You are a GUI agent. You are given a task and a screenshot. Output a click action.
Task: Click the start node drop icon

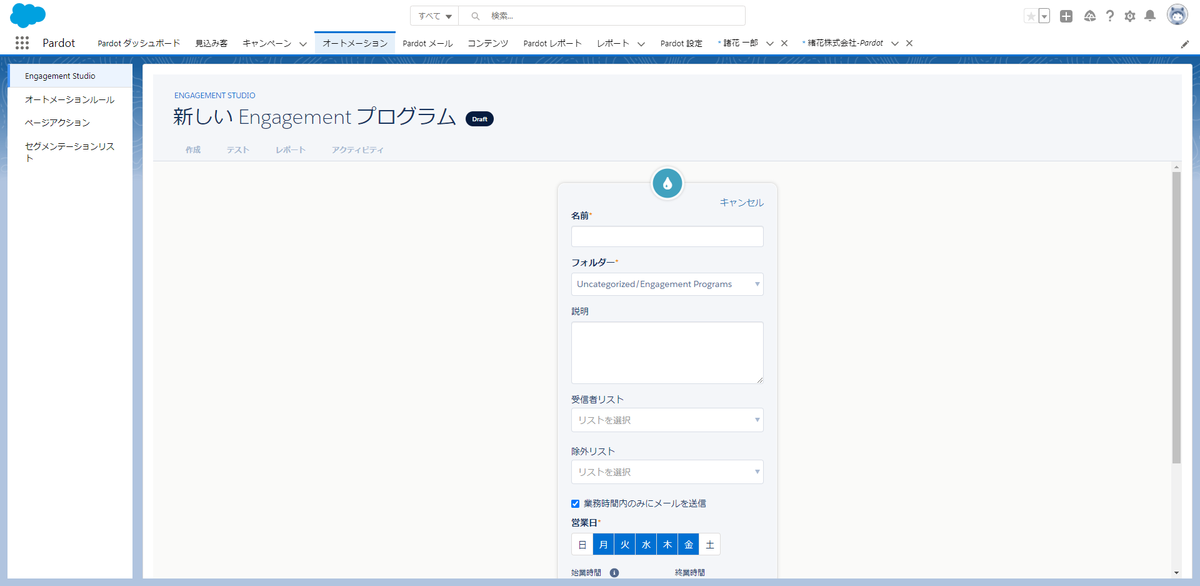point(667,183)
